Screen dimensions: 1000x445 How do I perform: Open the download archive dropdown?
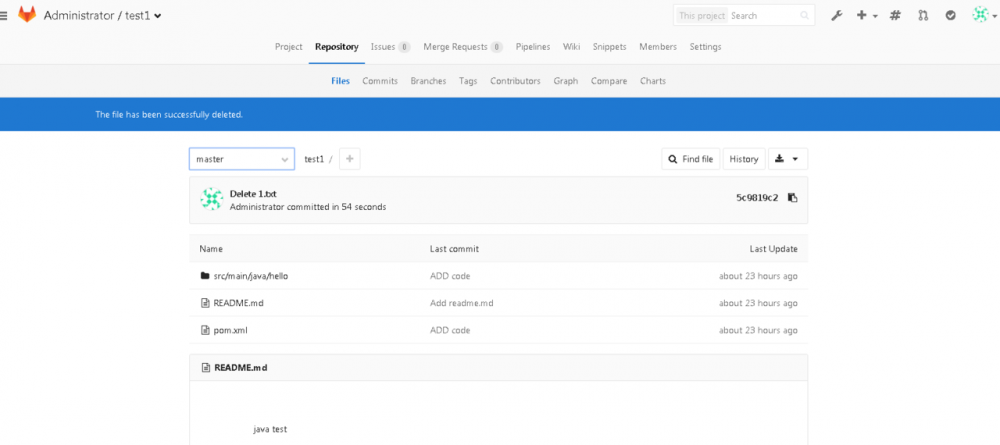coord(787,159)
